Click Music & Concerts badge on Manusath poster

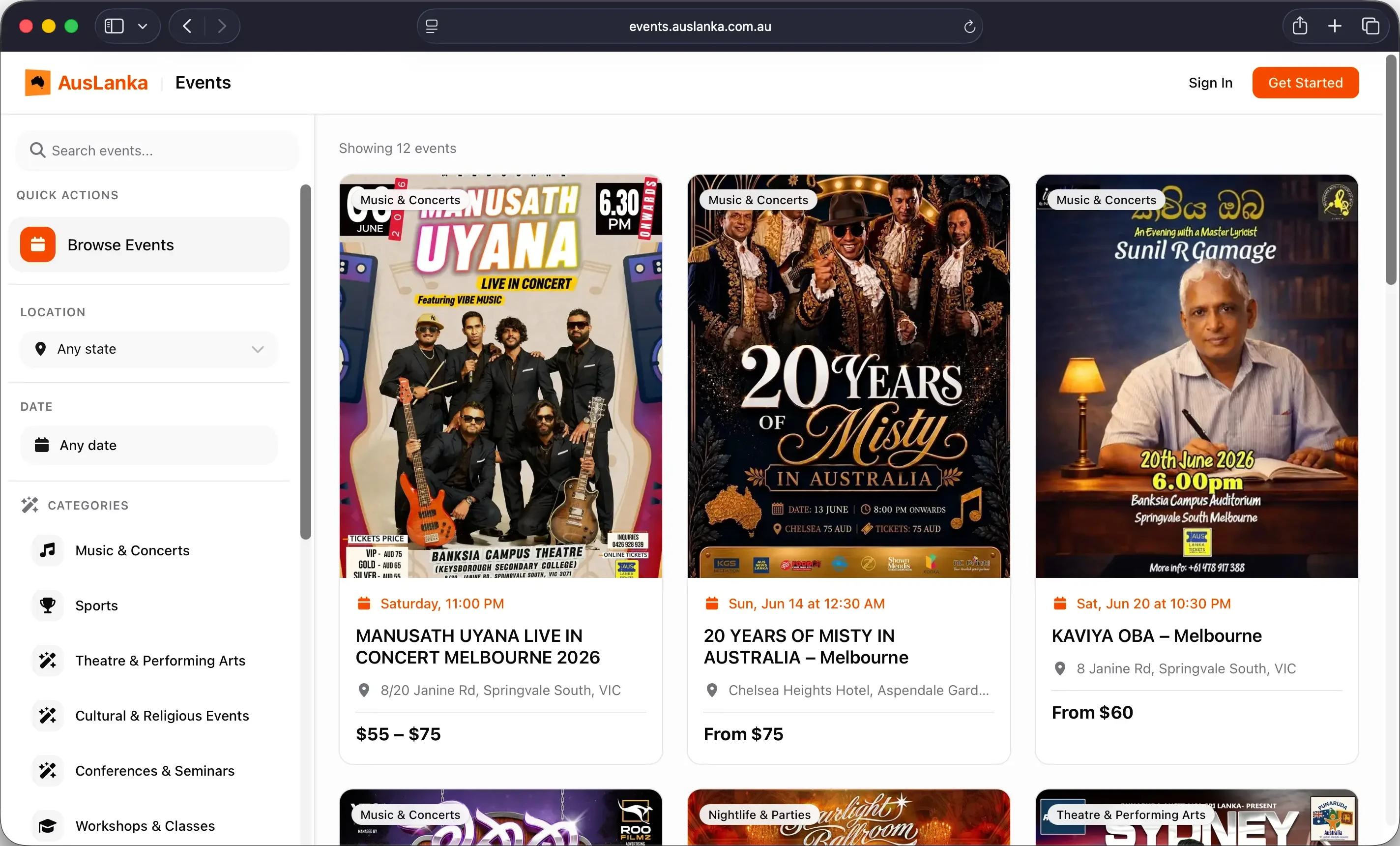point(409,200)
